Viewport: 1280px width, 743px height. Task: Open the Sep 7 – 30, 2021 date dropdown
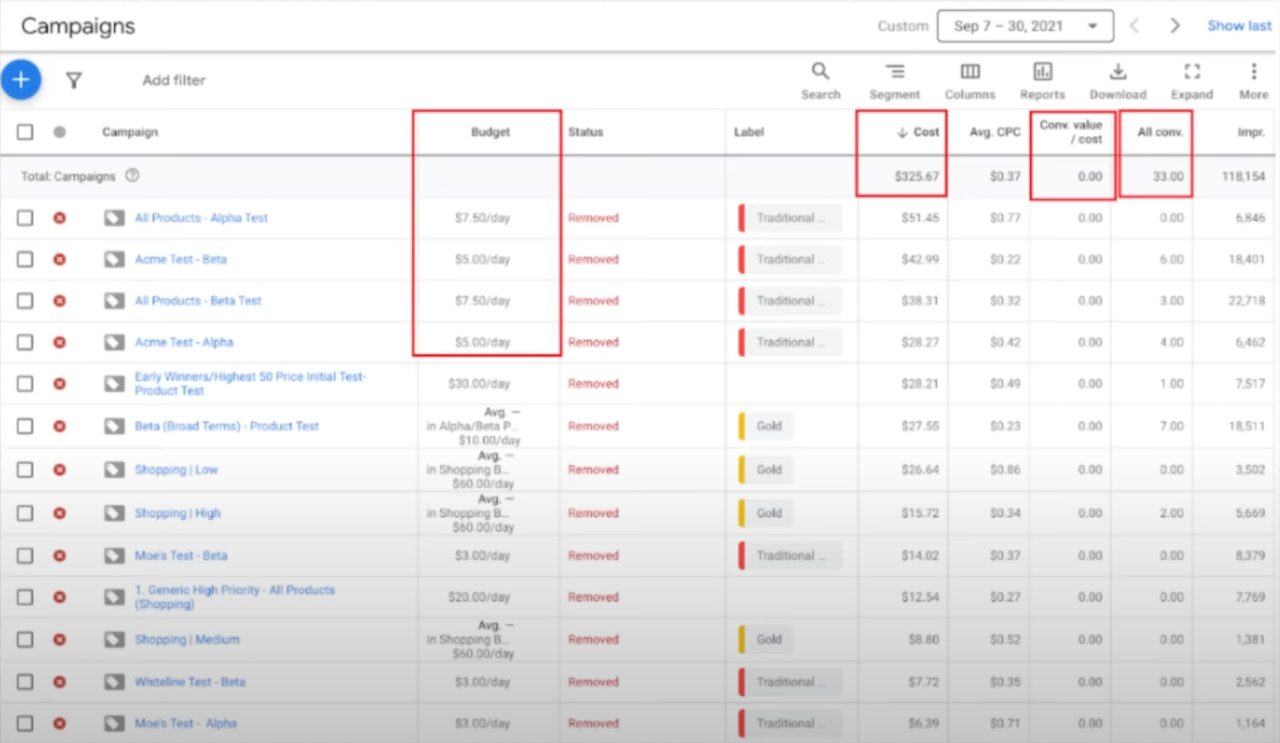pos(1025,26)
